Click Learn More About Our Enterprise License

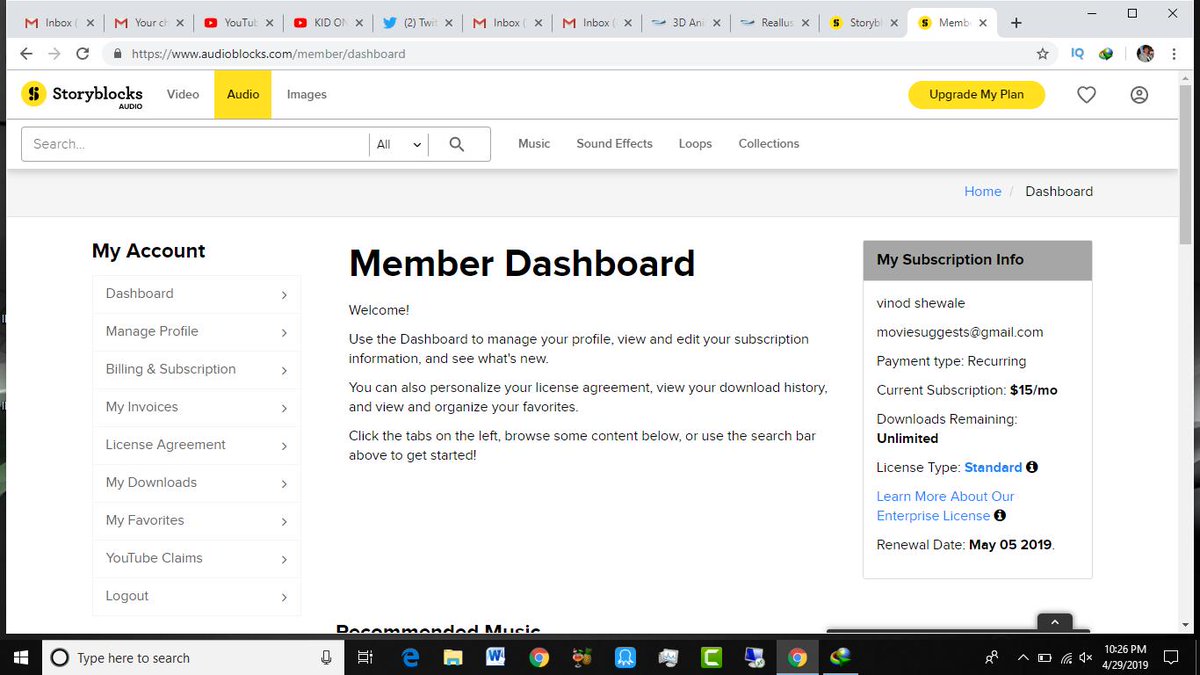(945, 506)
